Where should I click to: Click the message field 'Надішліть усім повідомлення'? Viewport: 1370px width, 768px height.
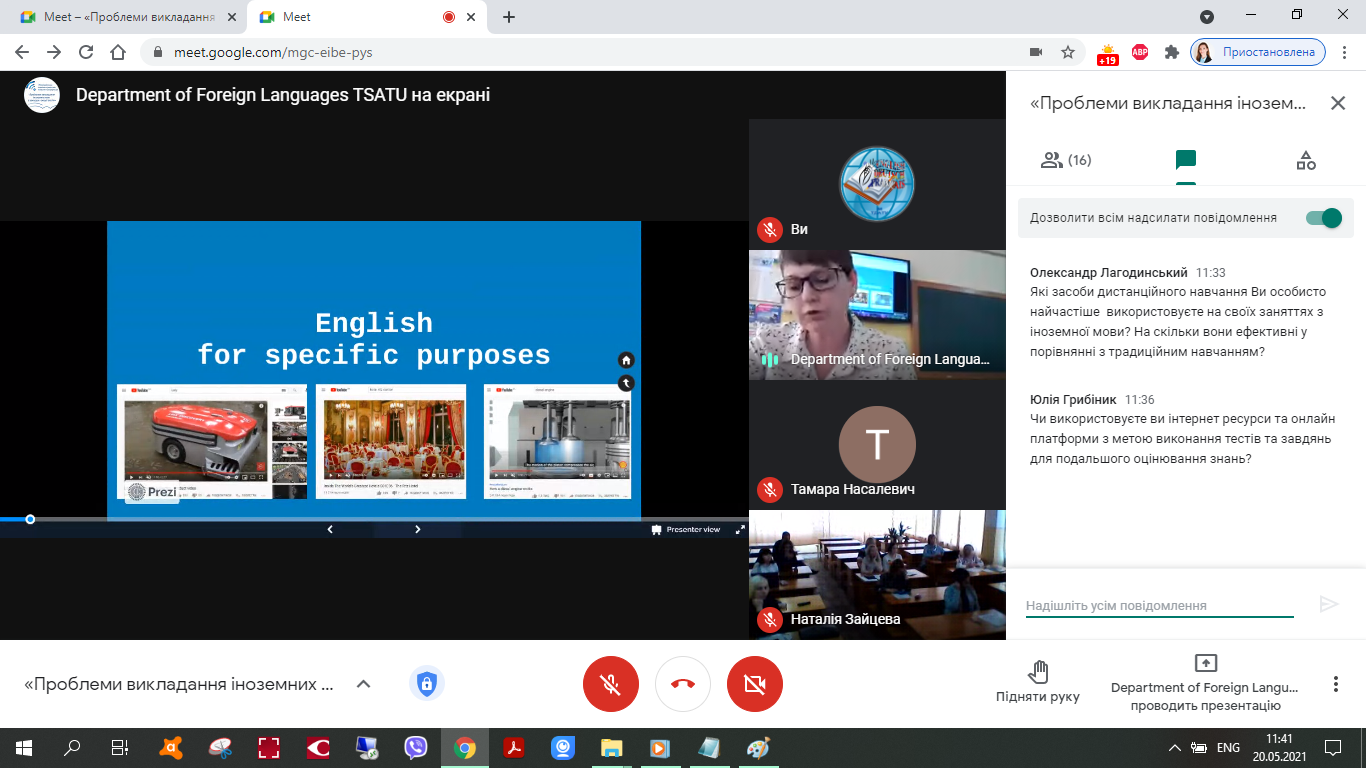(1160, 605)
